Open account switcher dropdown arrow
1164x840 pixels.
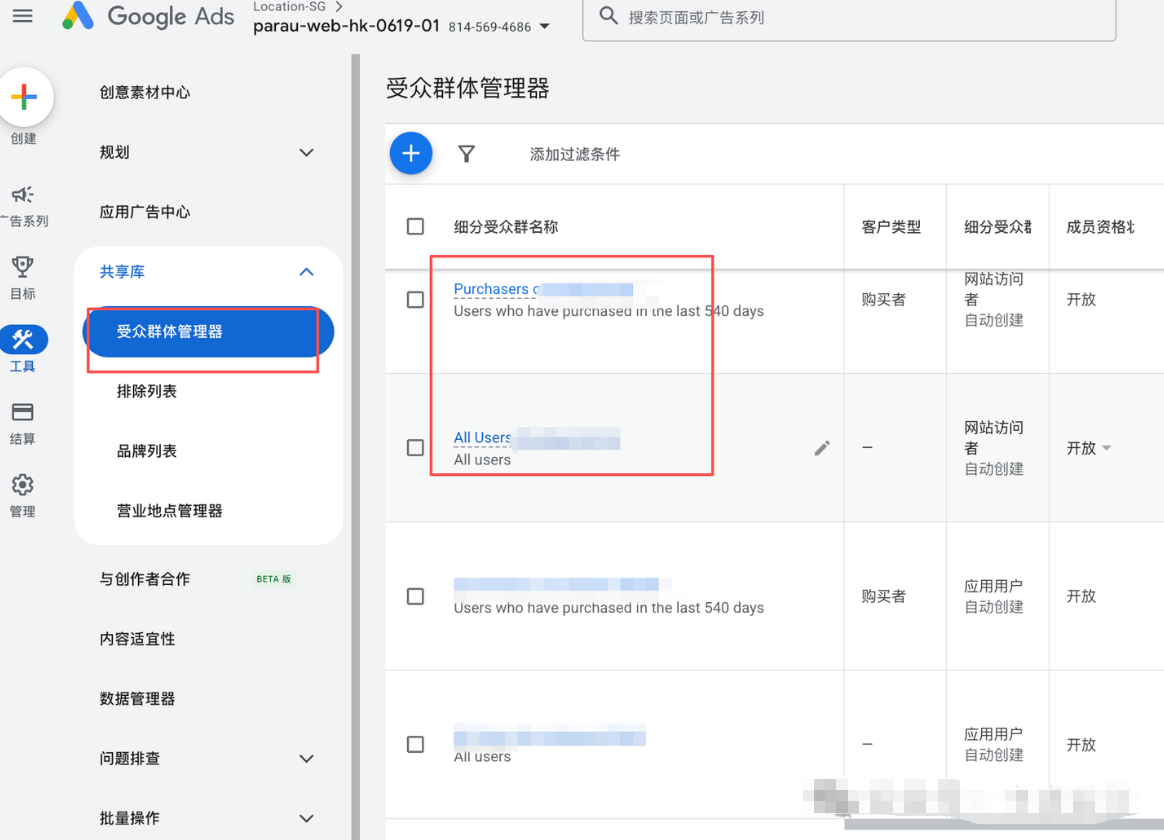coord(545,27)
